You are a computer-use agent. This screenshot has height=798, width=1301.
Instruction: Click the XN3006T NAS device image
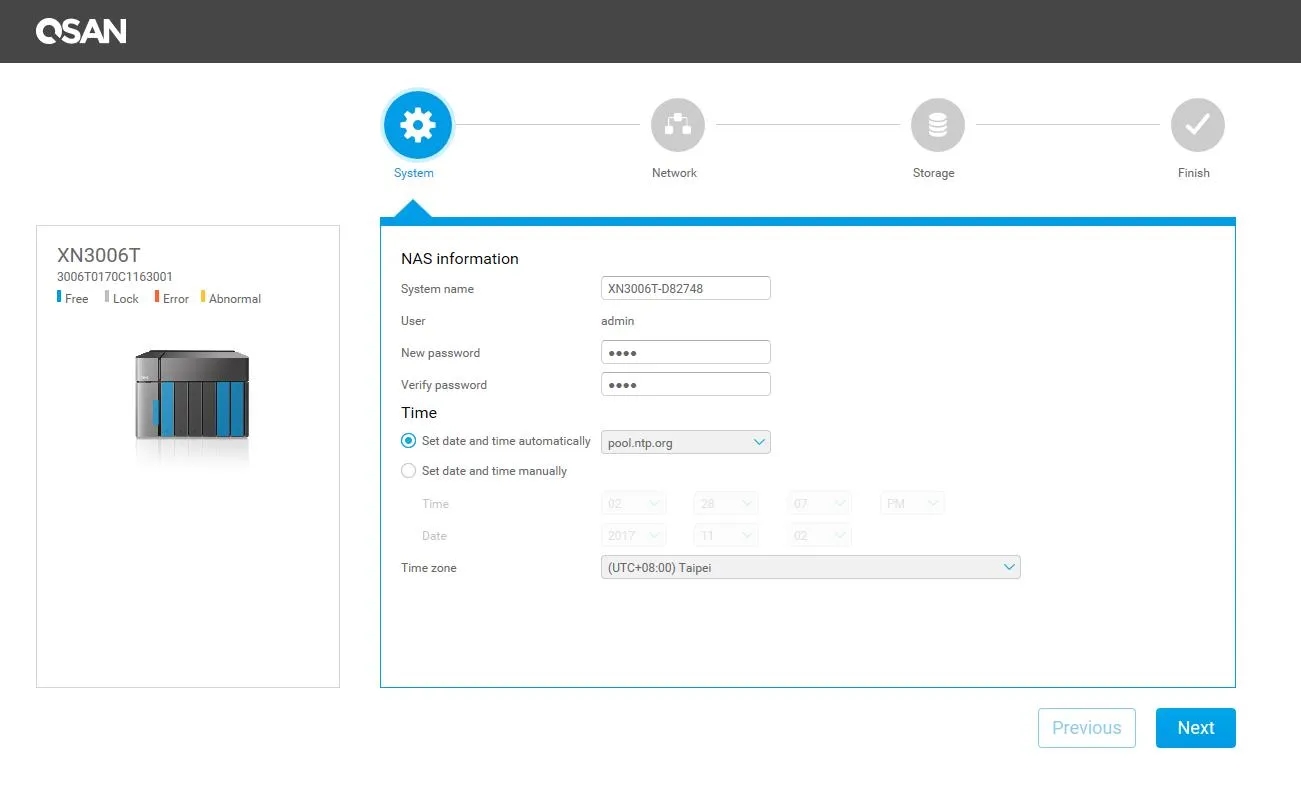[x=192, y=395]
